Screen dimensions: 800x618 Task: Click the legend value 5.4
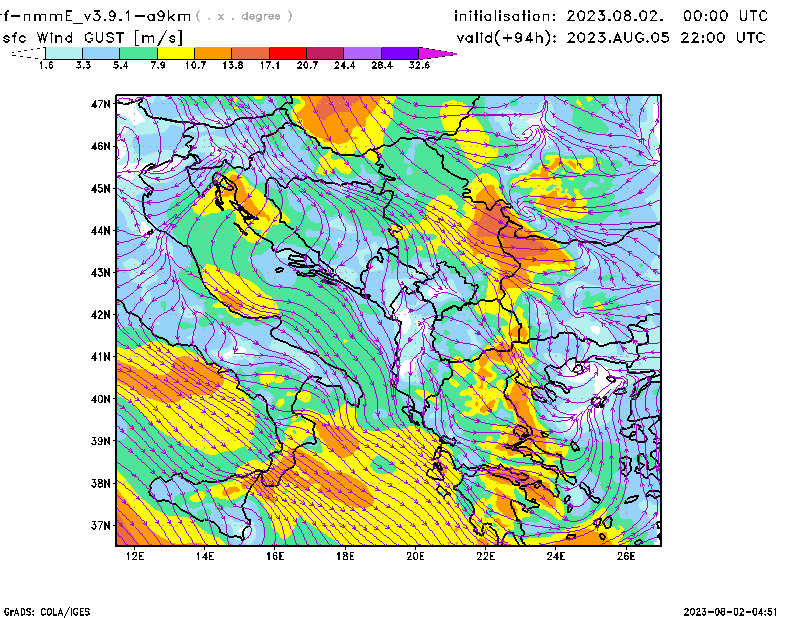120,65
